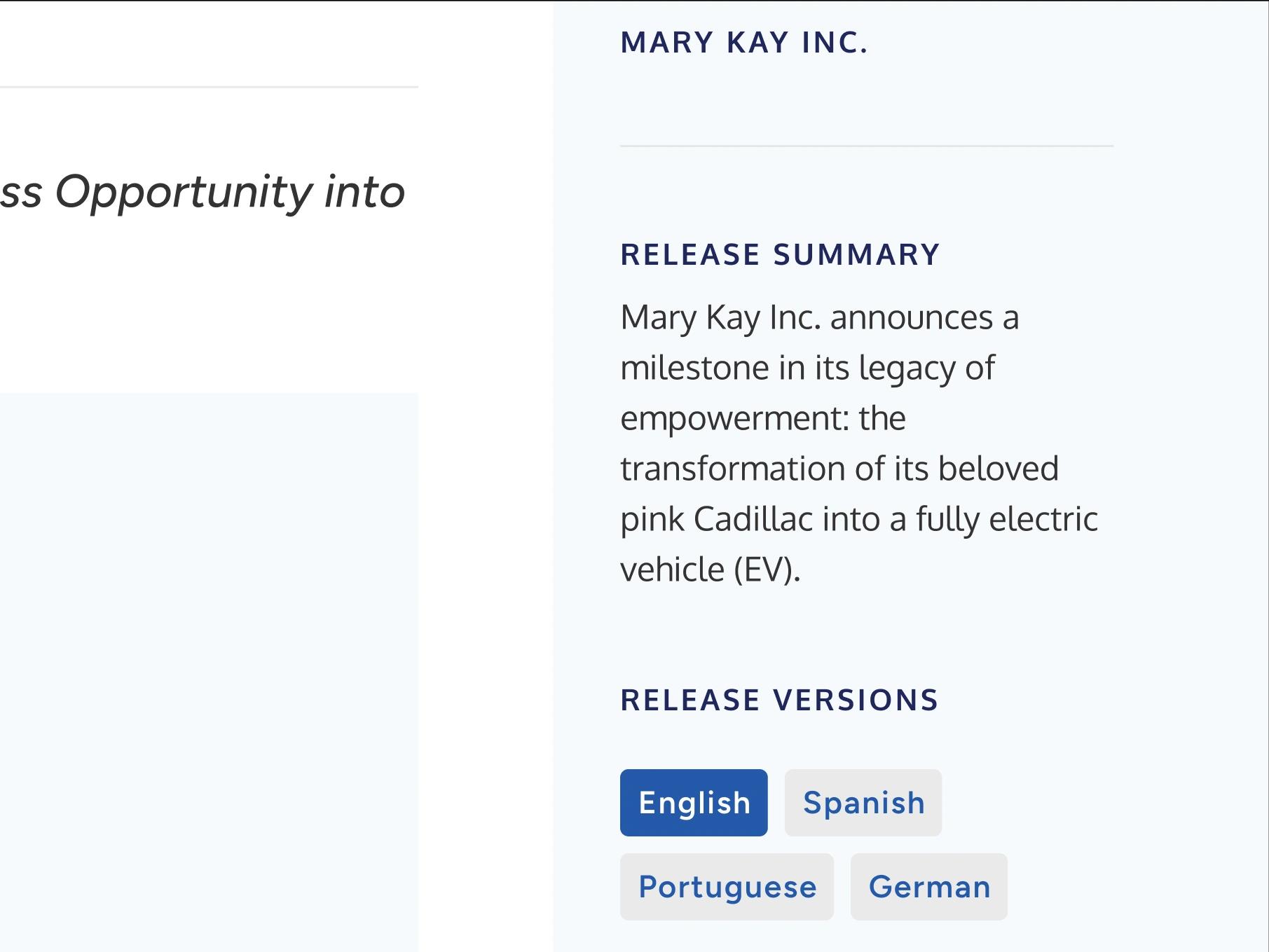Click the RELEASE SUMMARY heading

click(781, 254)
